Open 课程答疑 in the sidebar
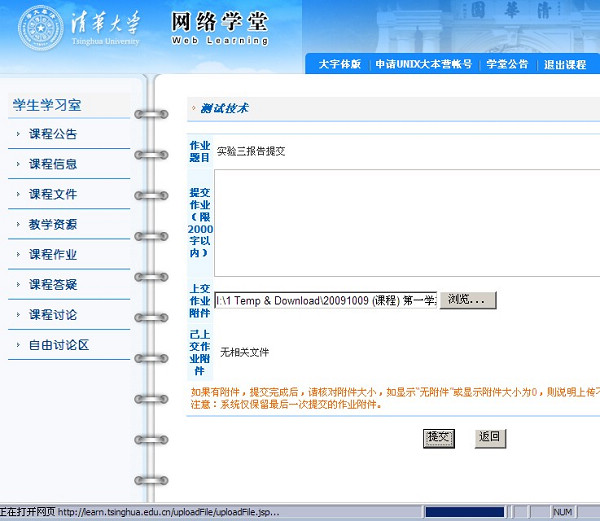The image size is (600, 521). tap(53, 285)
